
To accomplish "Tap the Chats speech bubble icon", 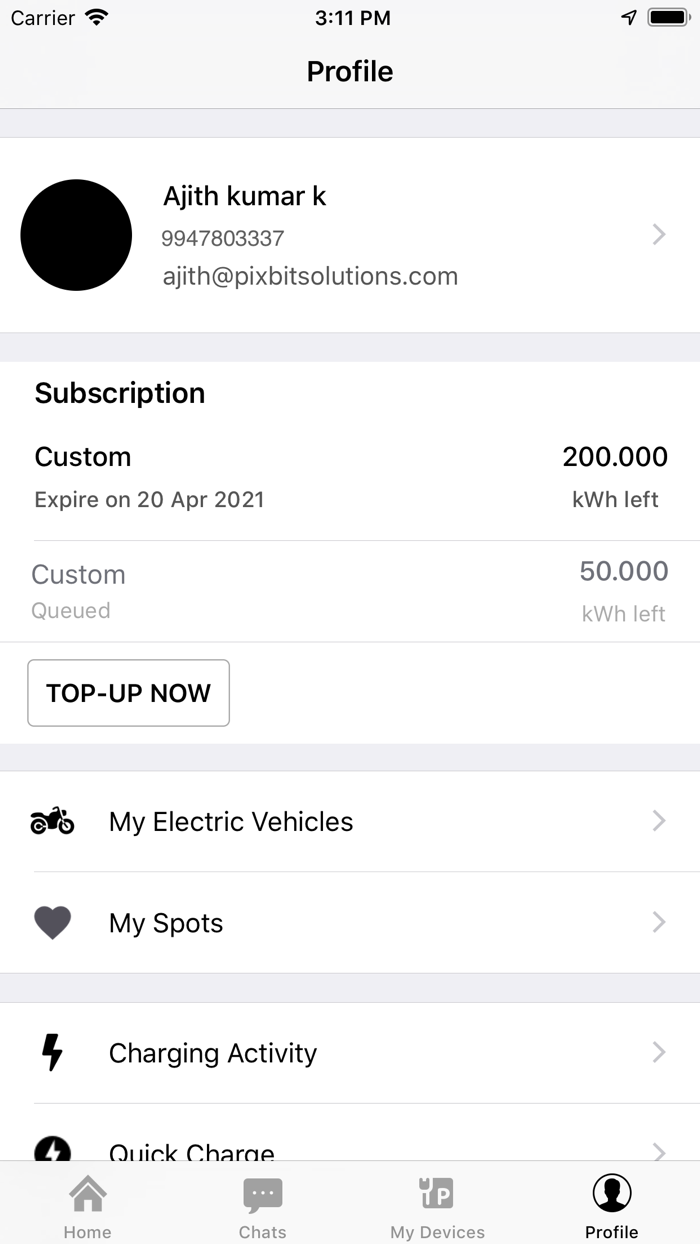I will pyautogui.click(x=263, y=1194).
